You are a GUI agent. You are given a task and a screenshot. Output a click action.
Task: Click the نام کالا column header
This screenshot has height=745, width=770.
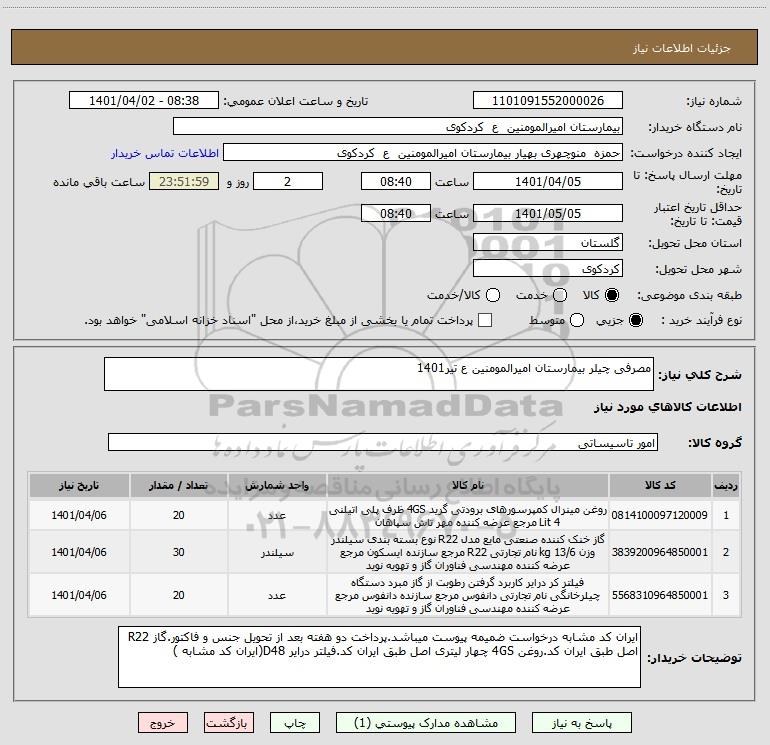pyautogui.click(x=468, y=485)
